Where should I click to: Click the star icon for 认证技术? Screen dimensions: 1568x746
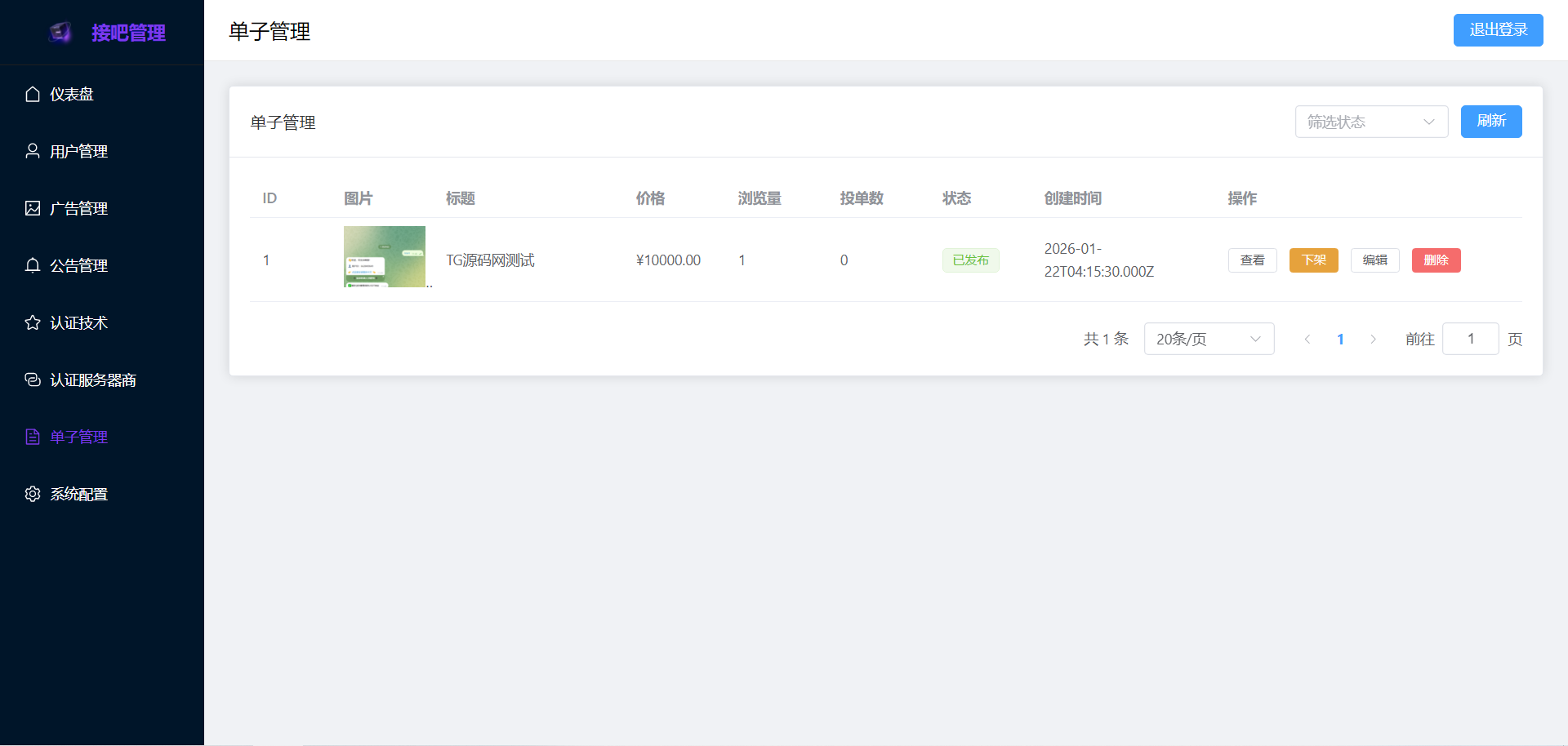pyautogui.click(x=33, y=322)
